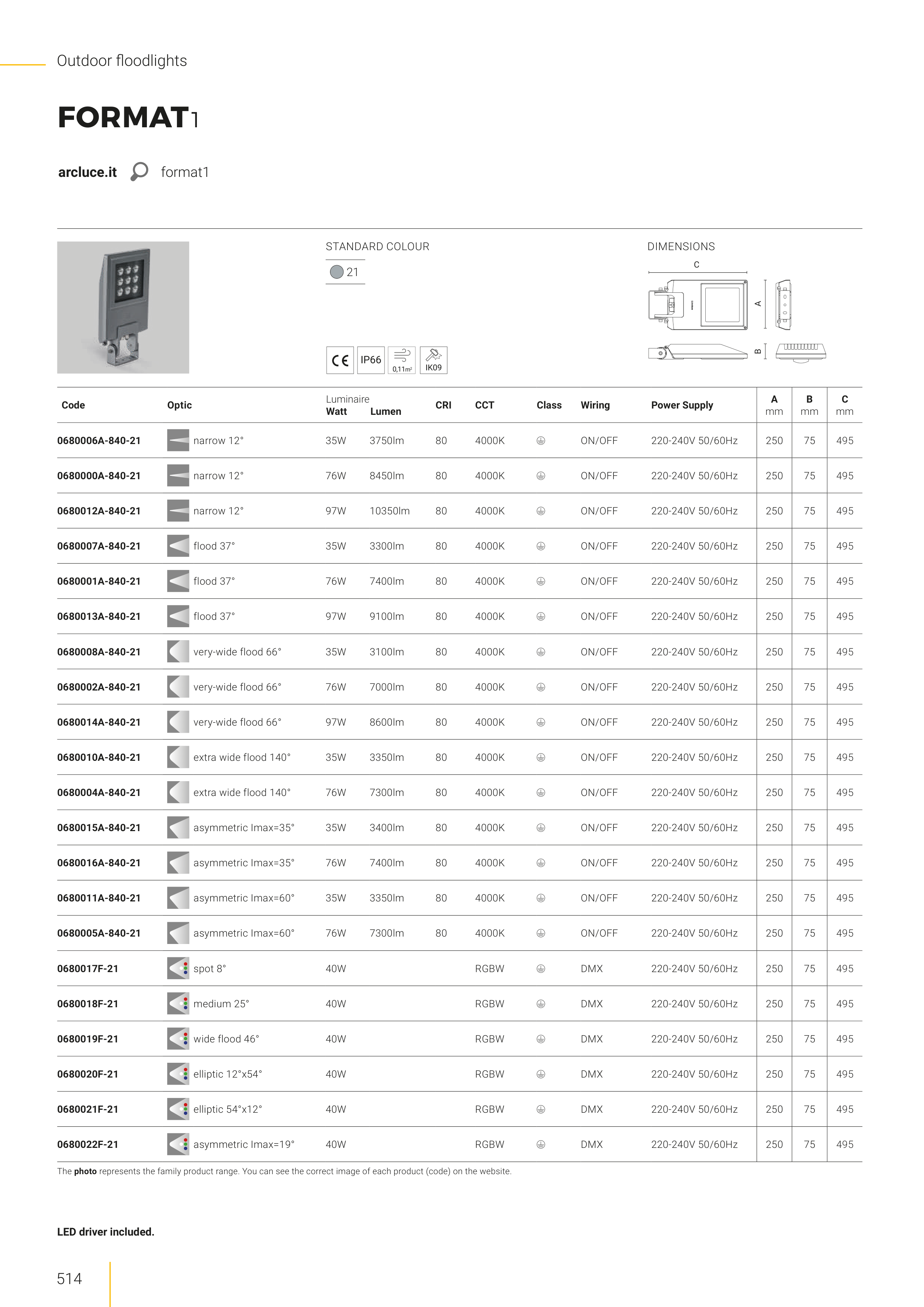Screen dimensions: 924x1307
Task: Click the magnifying glass search icon
Action: pos(139,171)
